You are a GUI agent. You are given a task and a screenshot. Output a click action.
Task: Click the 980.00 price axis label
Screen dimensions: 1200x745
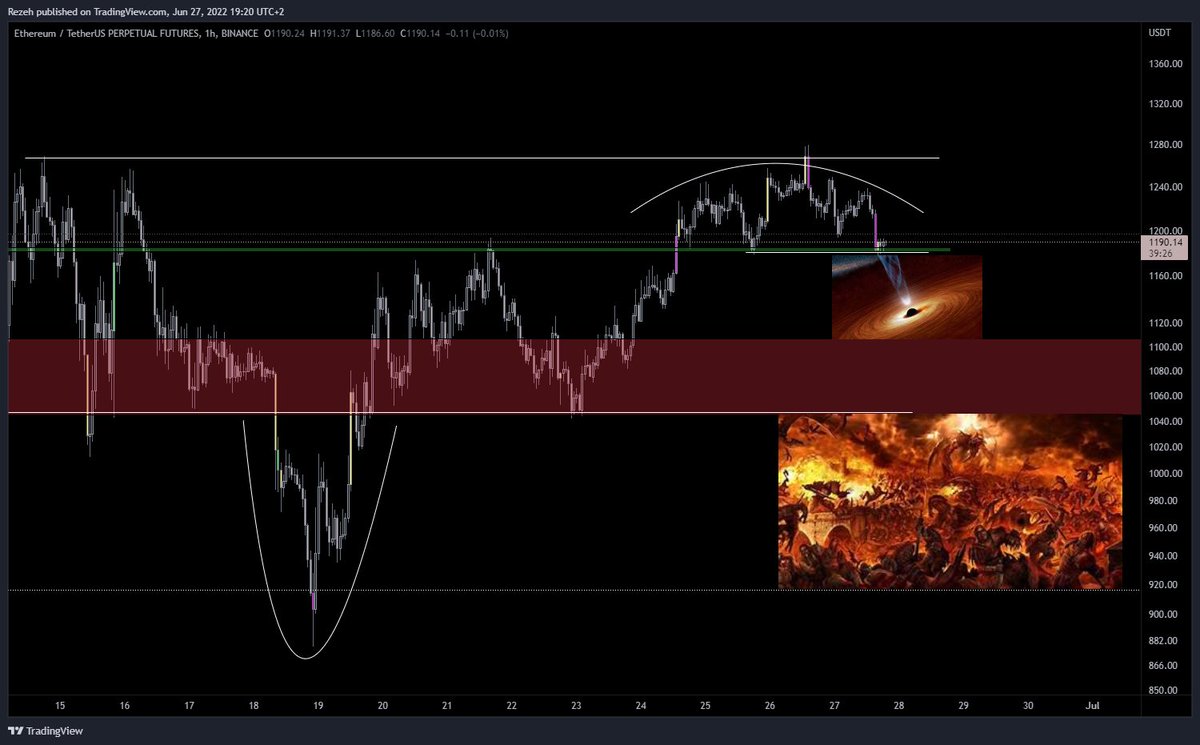pos(1164,501)
